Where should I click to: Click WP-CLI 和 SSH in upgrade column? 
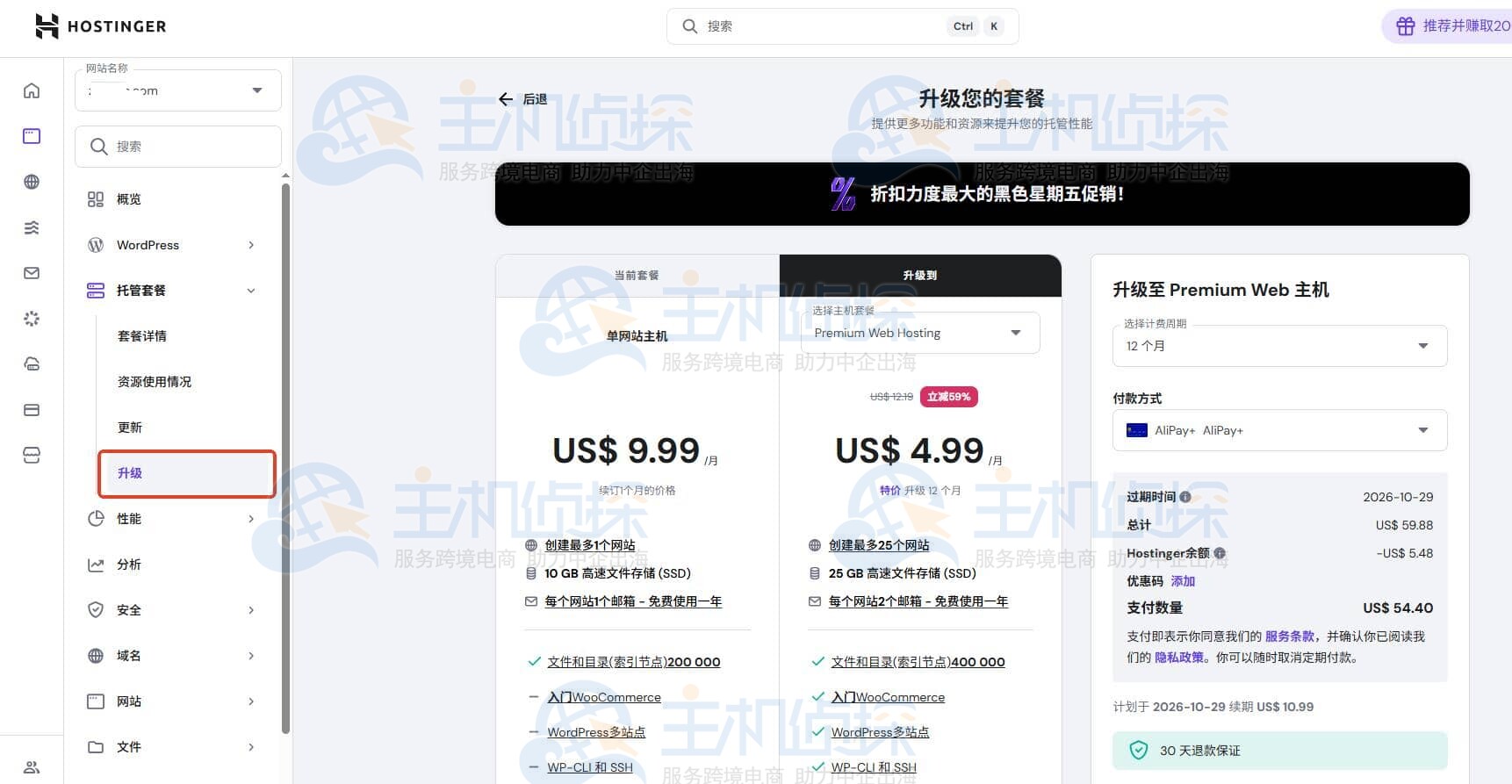coord(874,767)
